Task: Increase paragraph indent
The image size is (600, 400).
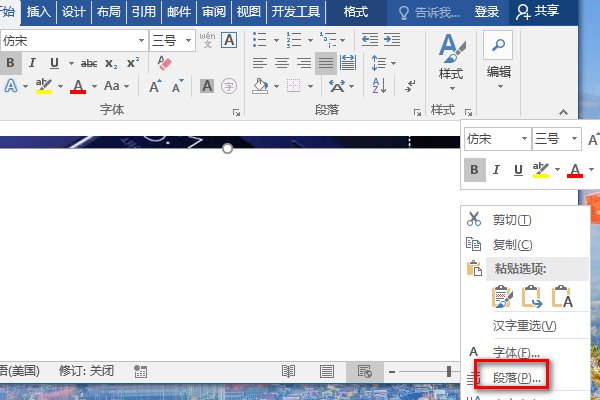Action: click(x=392, y=40)
